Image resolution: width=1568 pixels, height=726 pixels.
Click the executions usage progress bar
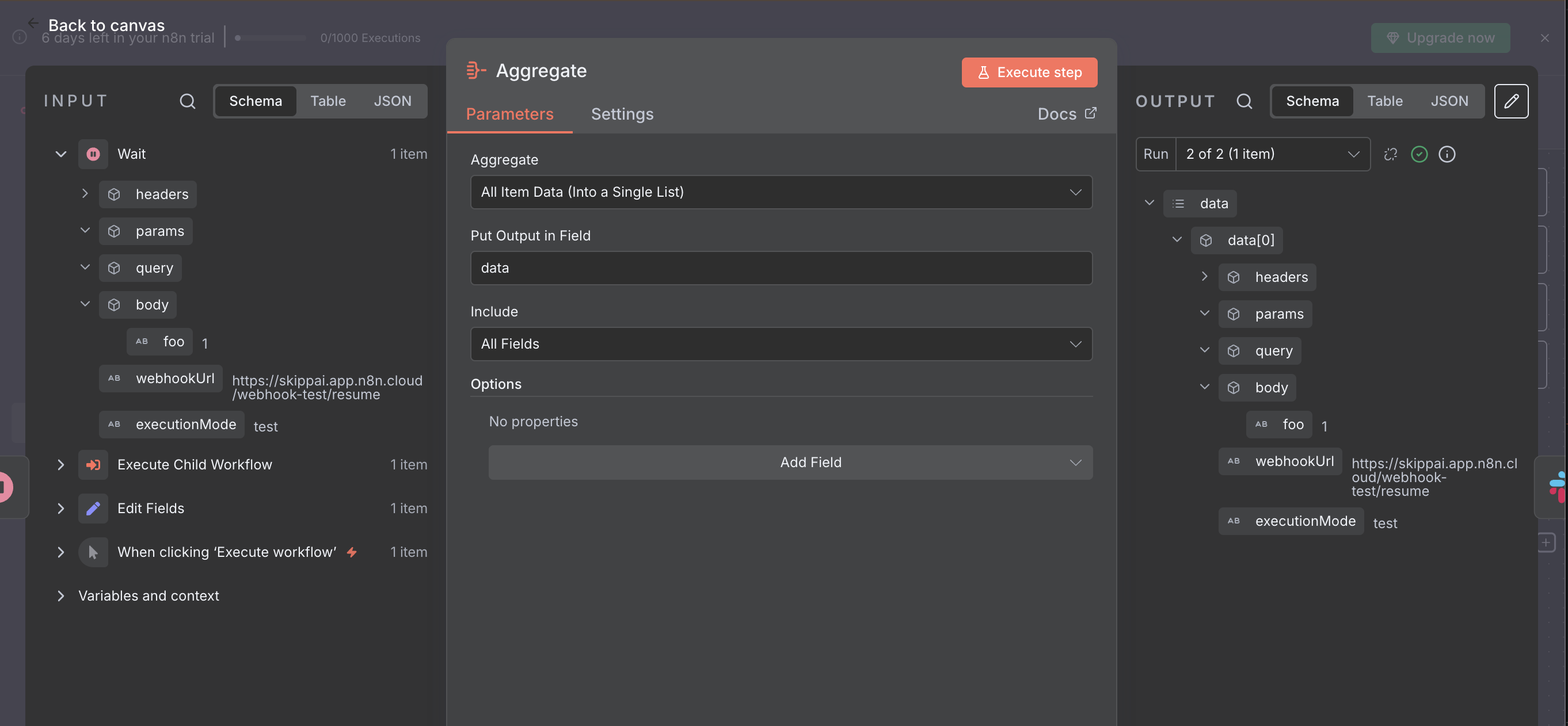(271, 38)
